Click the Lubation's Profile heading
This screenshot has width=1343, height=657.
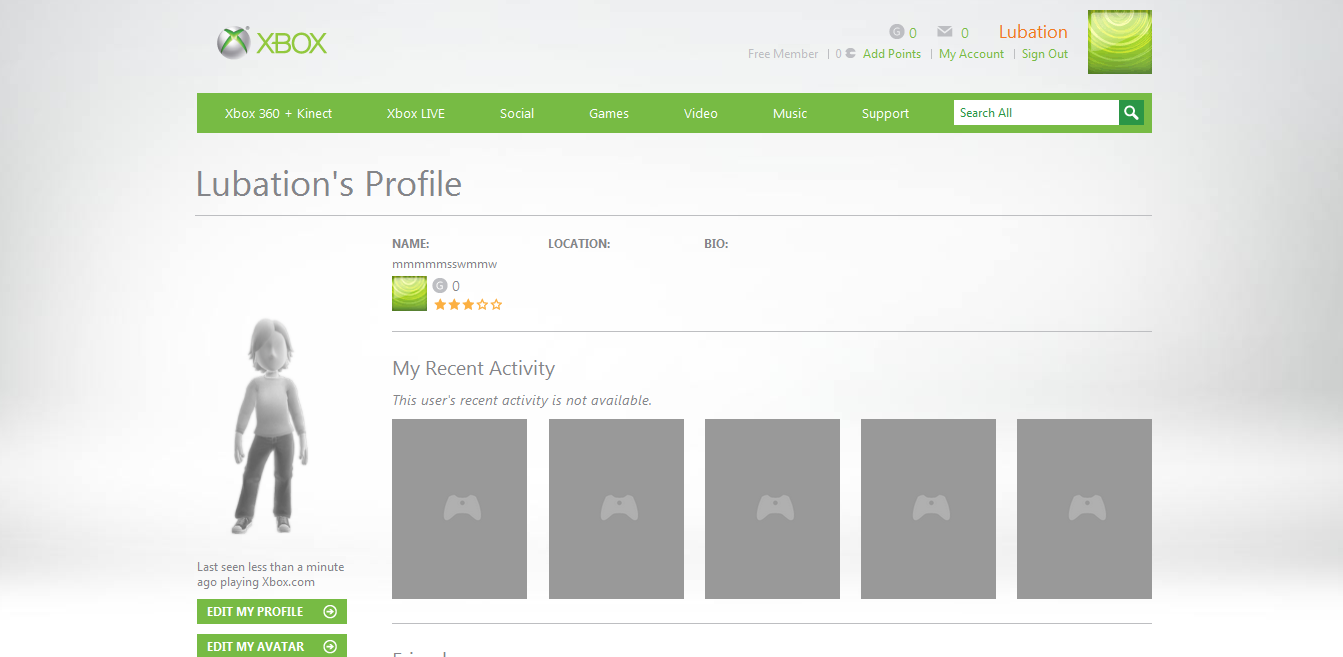coord(329,184)
